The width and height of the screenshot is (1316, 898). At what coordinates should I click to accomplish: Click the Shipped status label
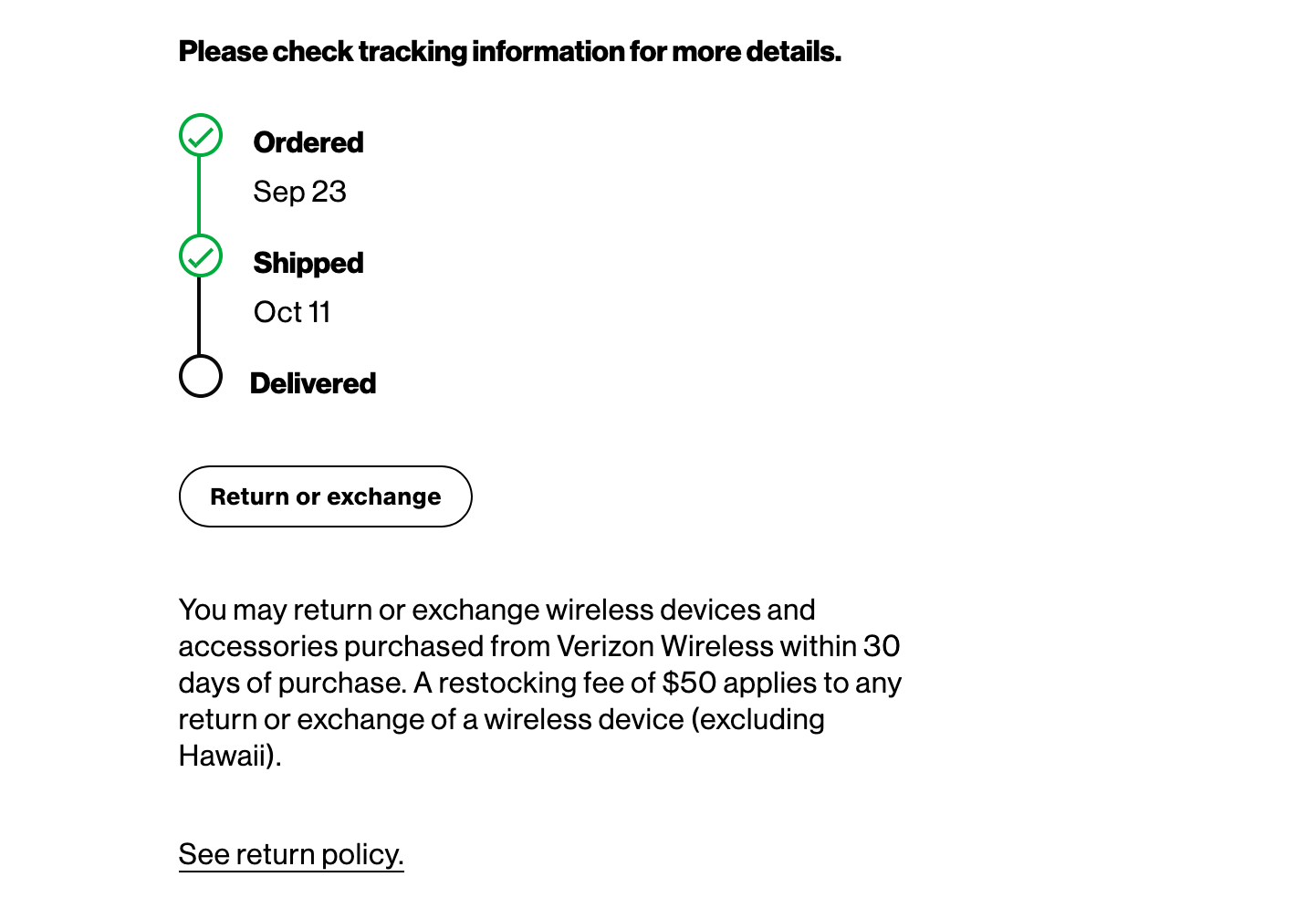(x=308, y=264)
